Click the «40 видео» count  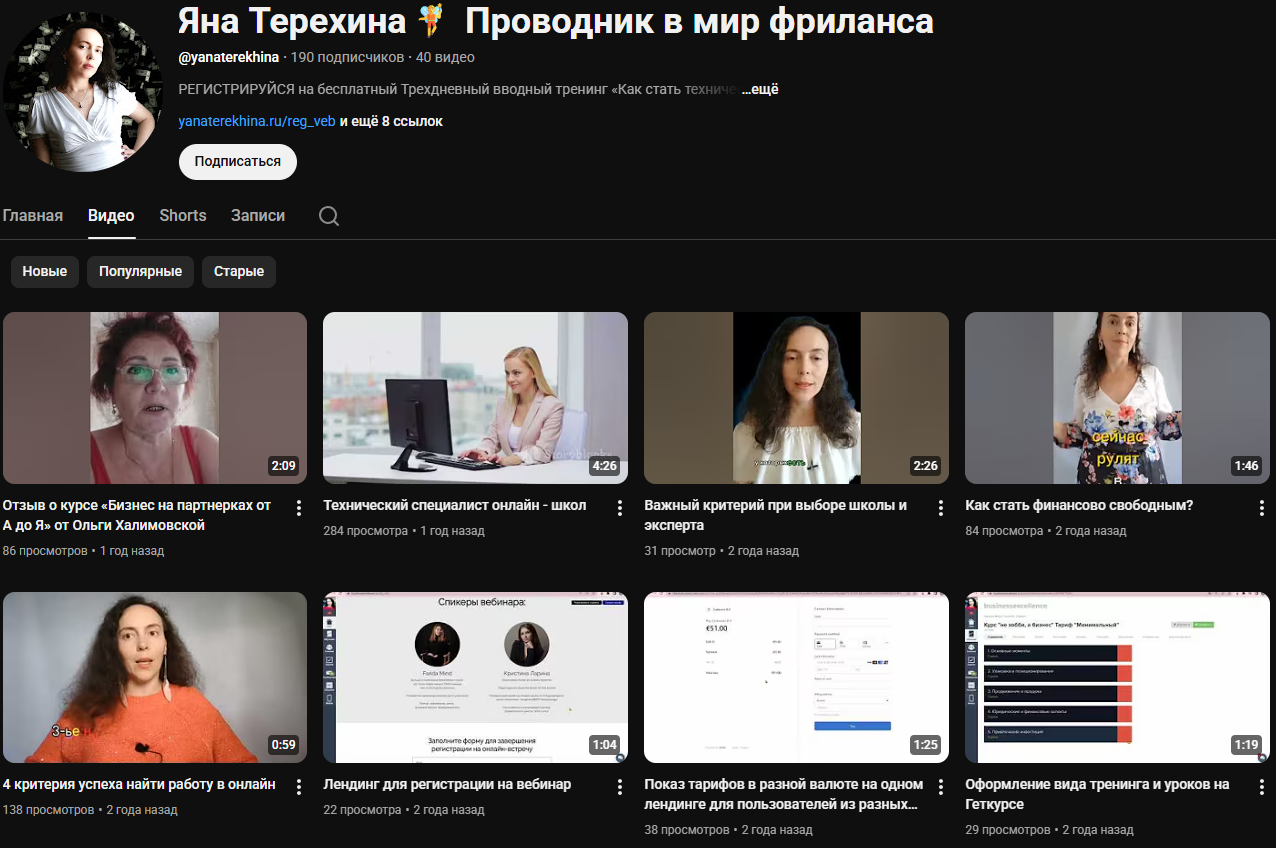[x=445, y=57]
